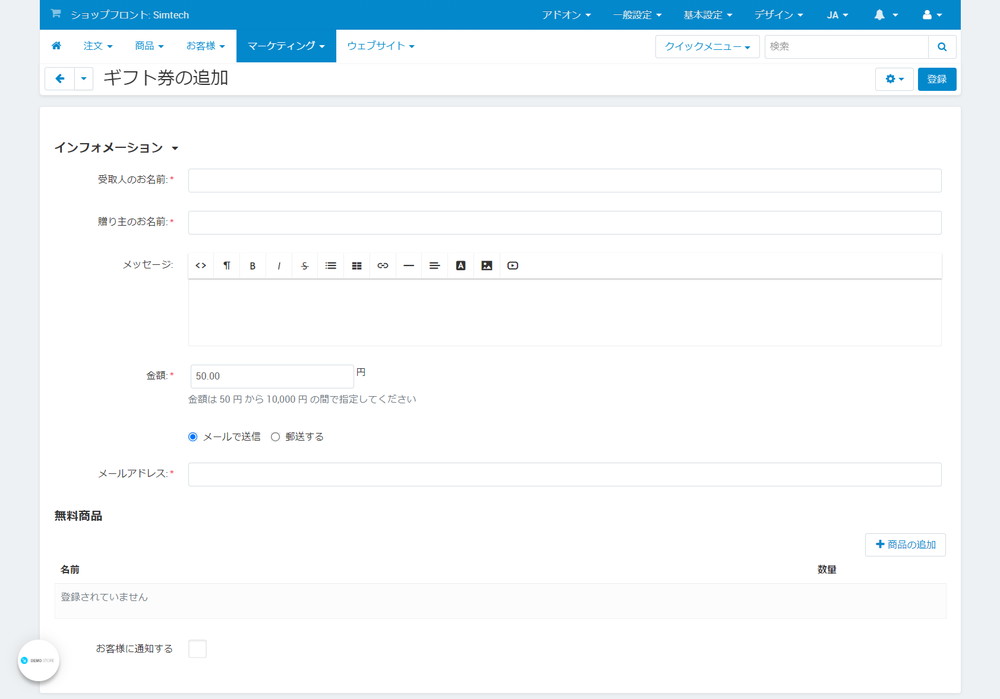The height and width of the screenshot is (699, 1000).
Task: Click the 数量 column header
Action: pyautogui.click(x=827, y=570)
